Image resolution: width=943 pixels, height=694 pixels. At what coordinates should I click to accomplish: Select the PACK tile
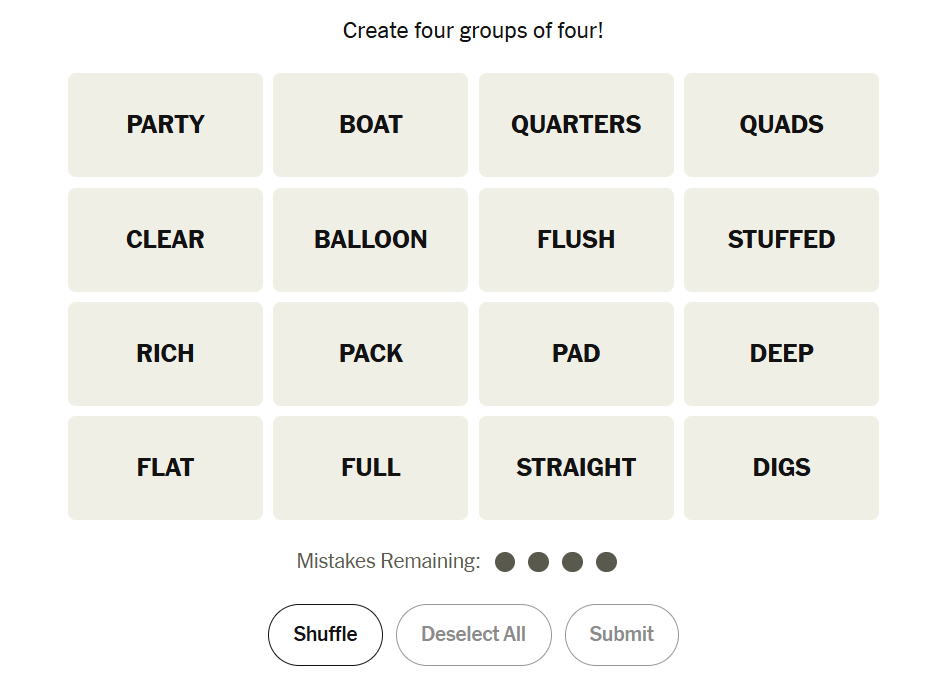pyautogui.click(x=370, y=354)
